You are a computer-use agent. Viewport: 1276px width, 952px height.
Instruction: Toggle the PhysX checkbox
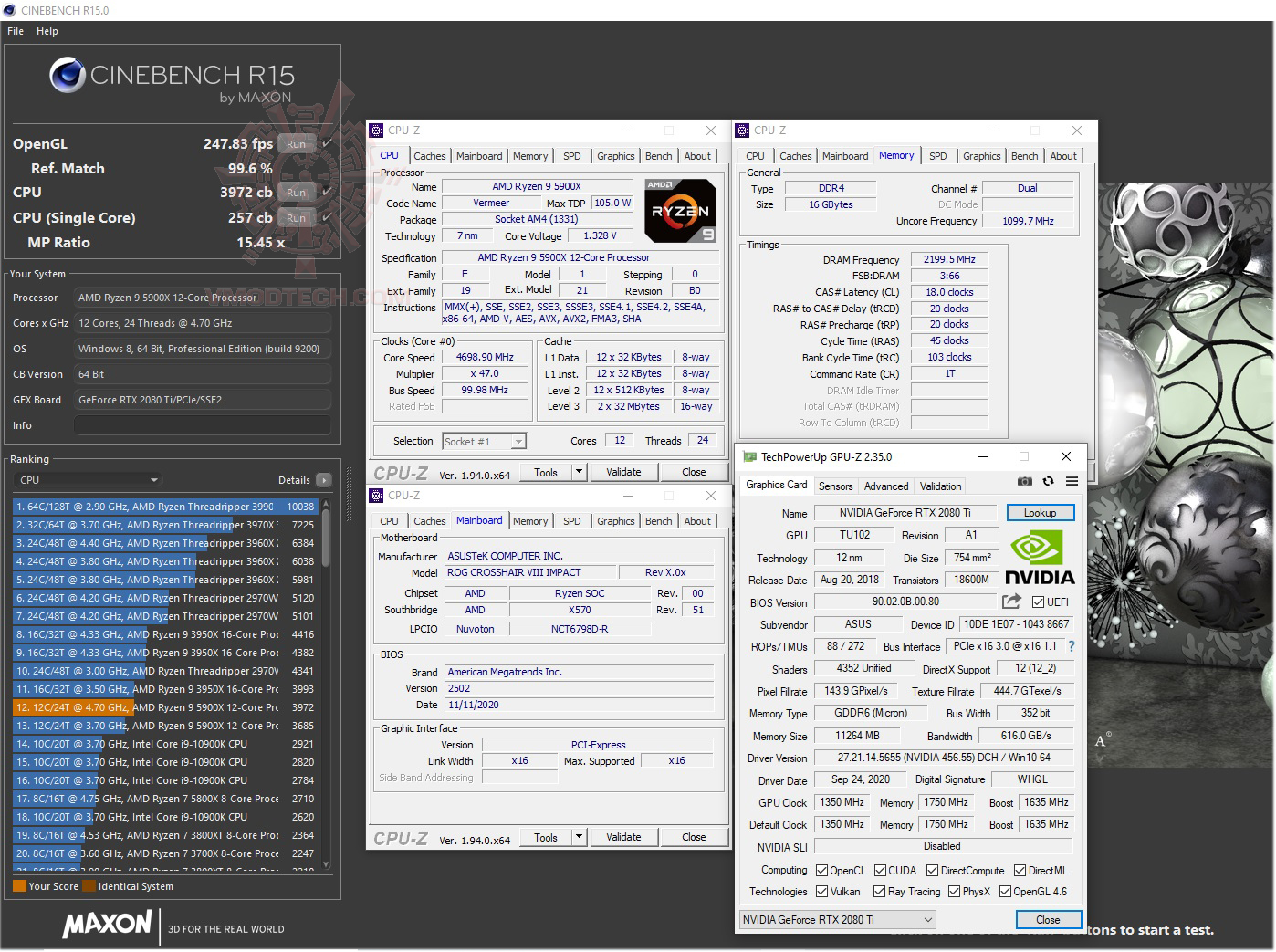[x=955, y=892]
